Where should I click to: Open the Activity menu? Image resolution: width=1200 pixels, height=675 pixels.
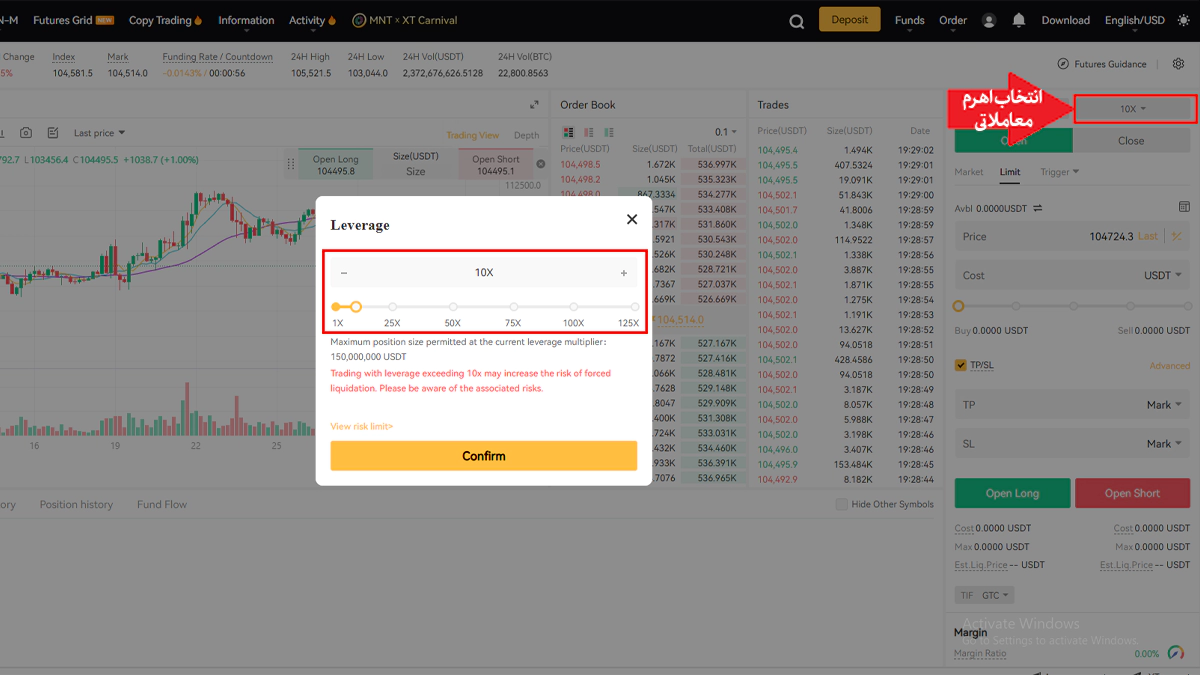tap(312, 20)
